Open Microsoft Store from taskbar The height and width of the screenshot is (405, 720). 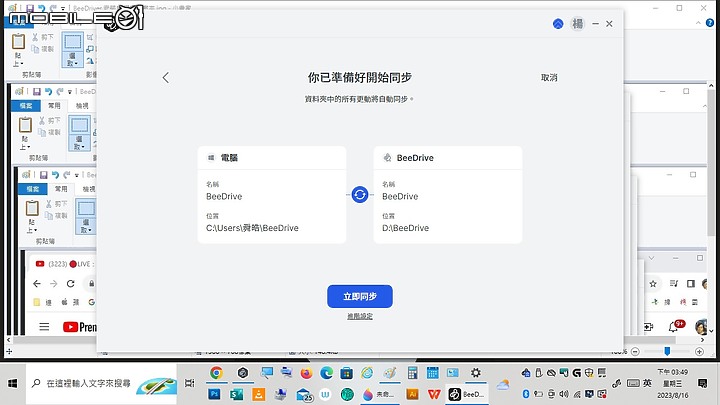(346, 373)
